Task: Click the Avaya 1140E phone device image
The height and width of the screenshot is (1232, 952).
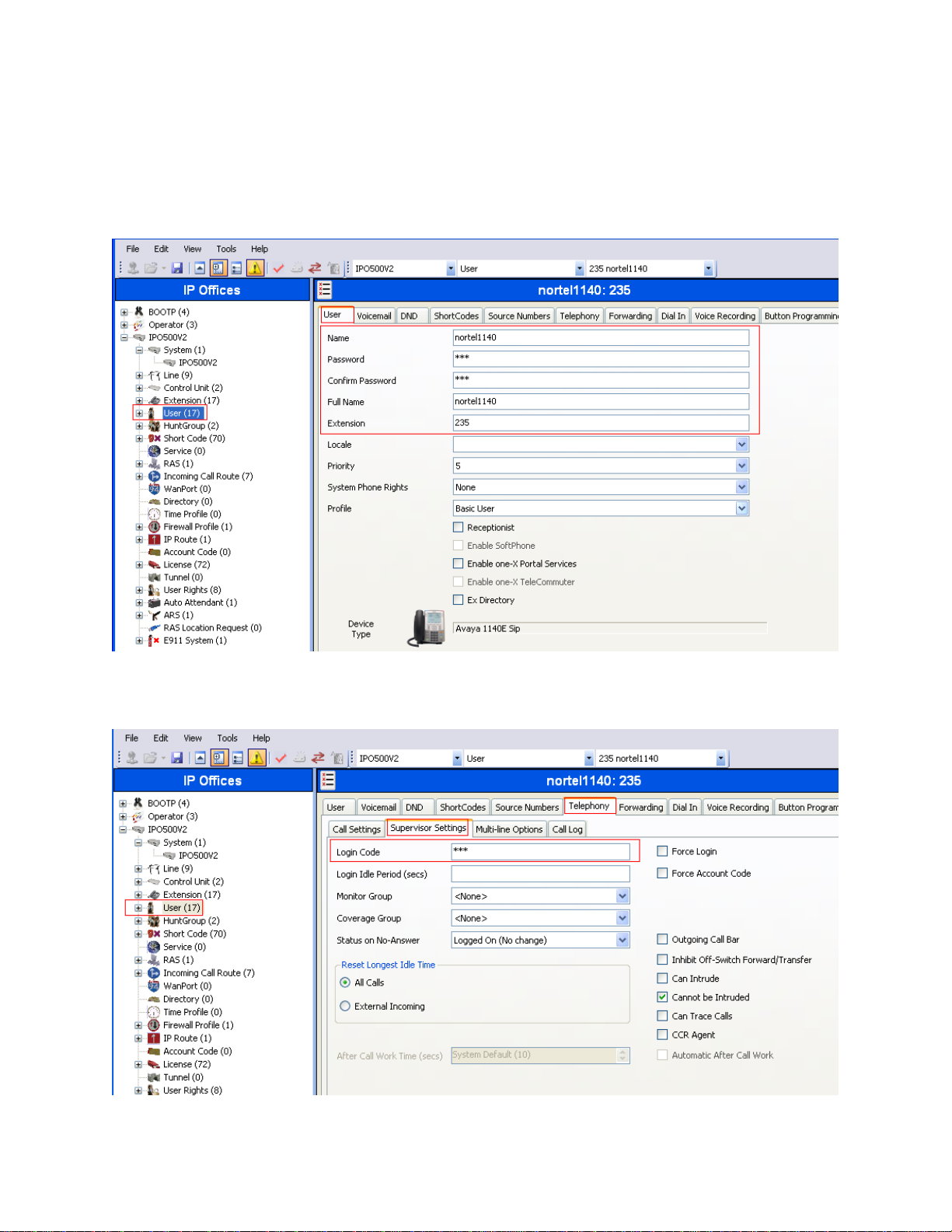Action: click(x=427, y=628)
